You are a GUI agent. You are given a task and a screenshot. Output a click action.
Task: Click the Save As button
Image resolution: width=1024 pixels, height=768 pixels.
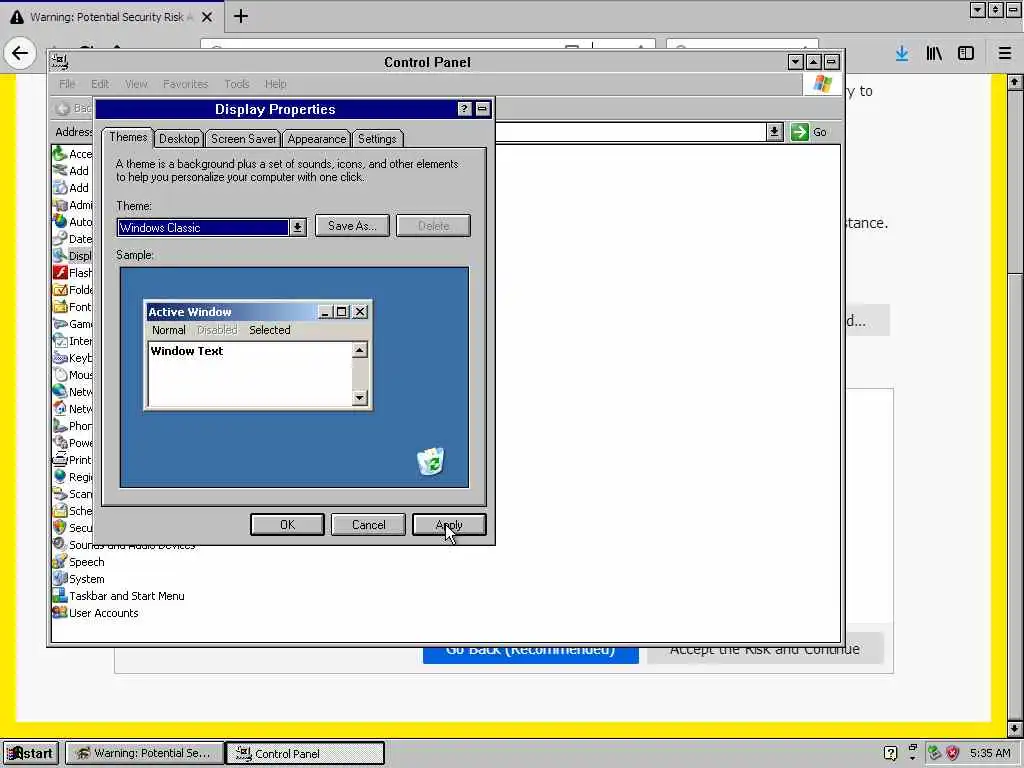352,226
